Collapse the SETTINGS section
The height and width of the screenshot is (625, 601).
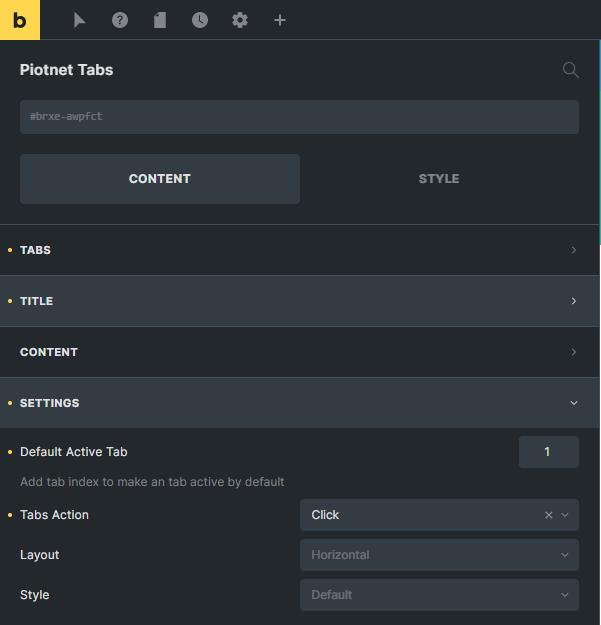(x=300, y=403)
